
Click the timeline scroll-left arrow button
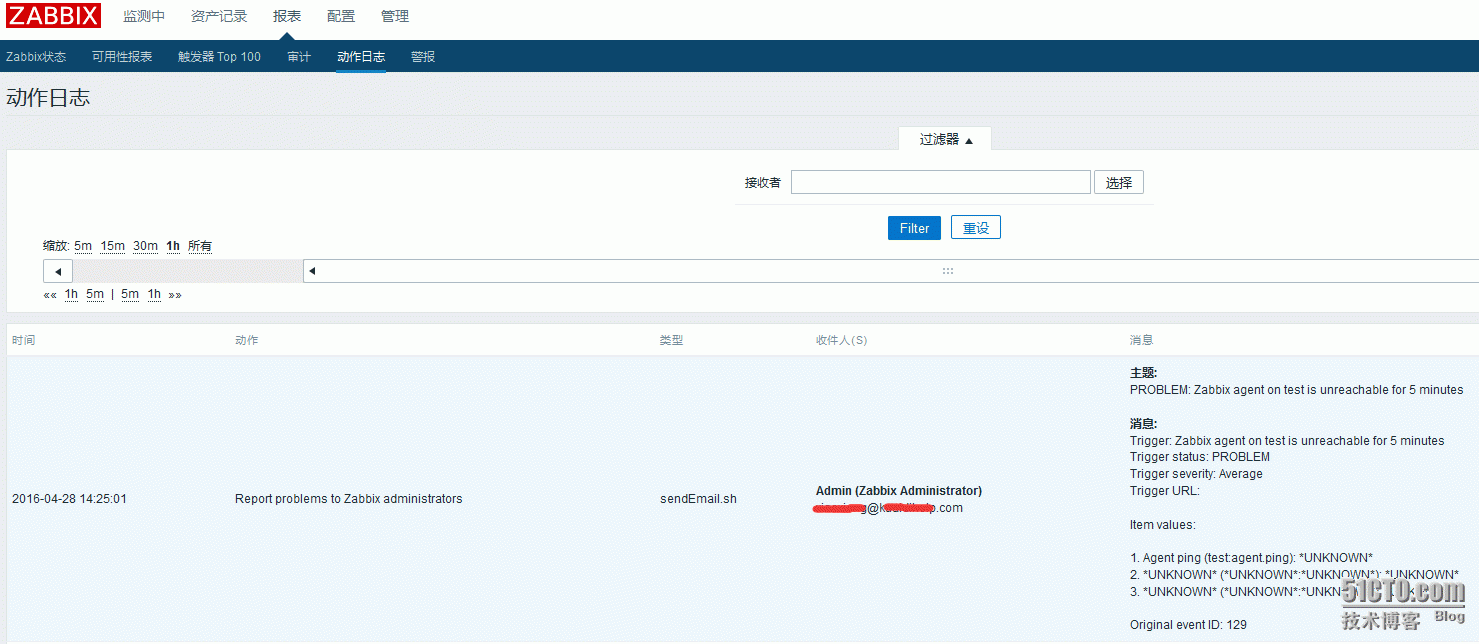click(x=58, y=271)
